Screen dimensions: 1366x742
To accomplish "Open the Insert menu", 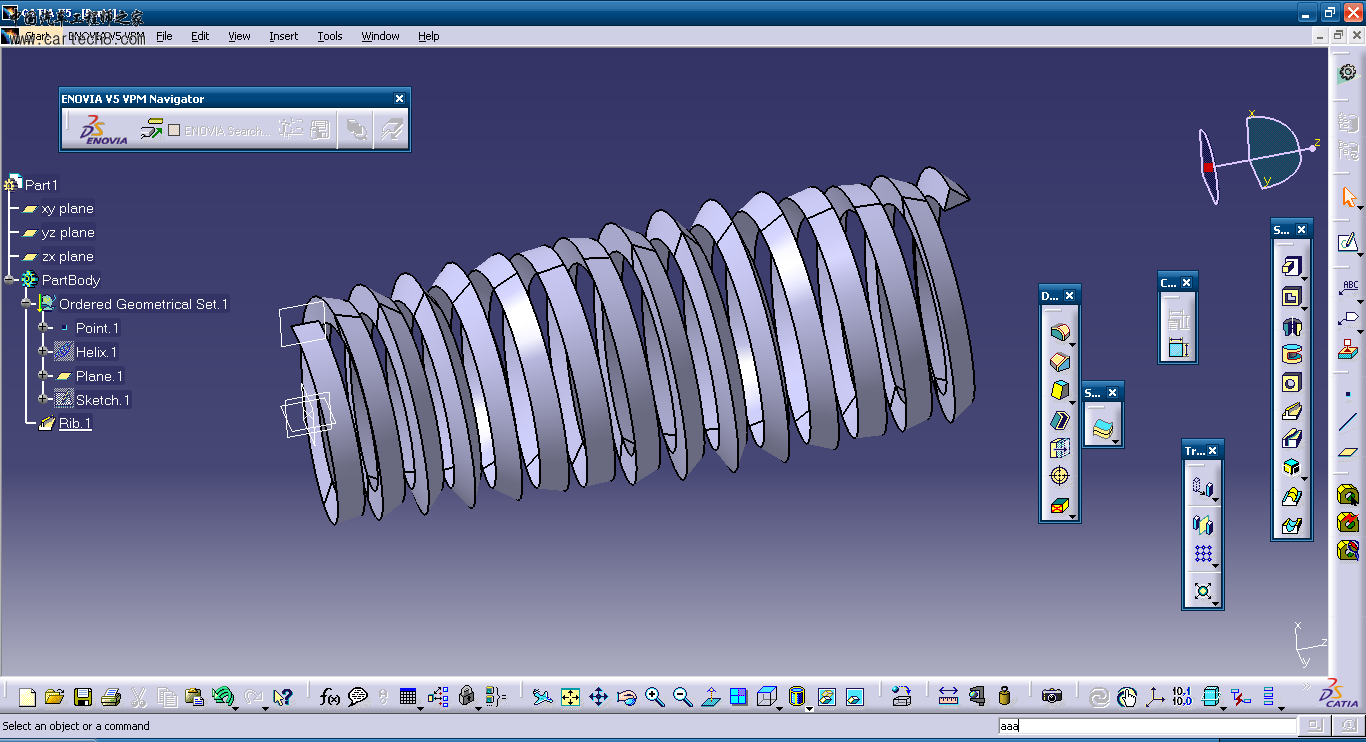I will coord(283,36).
